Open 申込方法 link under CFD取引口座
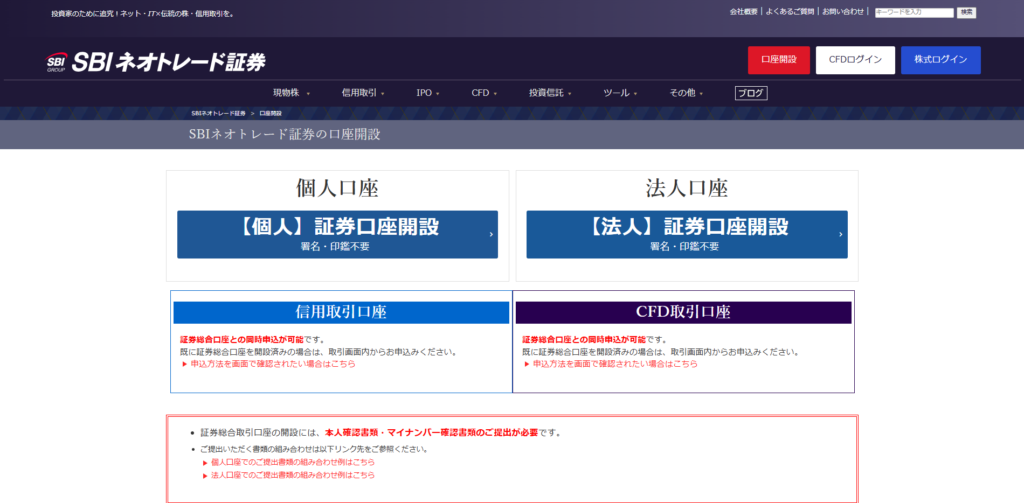The width and height of the screenshot is (1024, 503). tap(615, 364)
